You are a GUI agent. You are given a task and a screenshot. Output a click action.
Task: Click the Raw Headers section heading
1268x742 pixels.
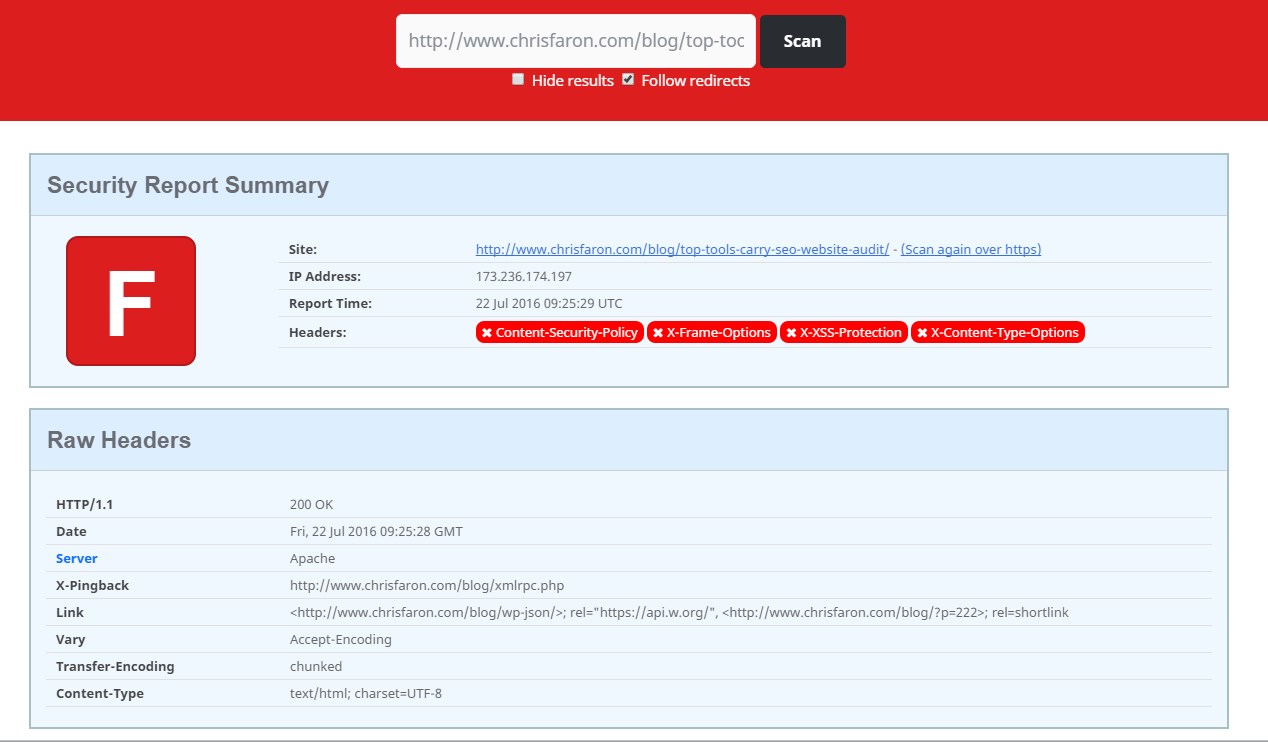[x=119, y=441]
